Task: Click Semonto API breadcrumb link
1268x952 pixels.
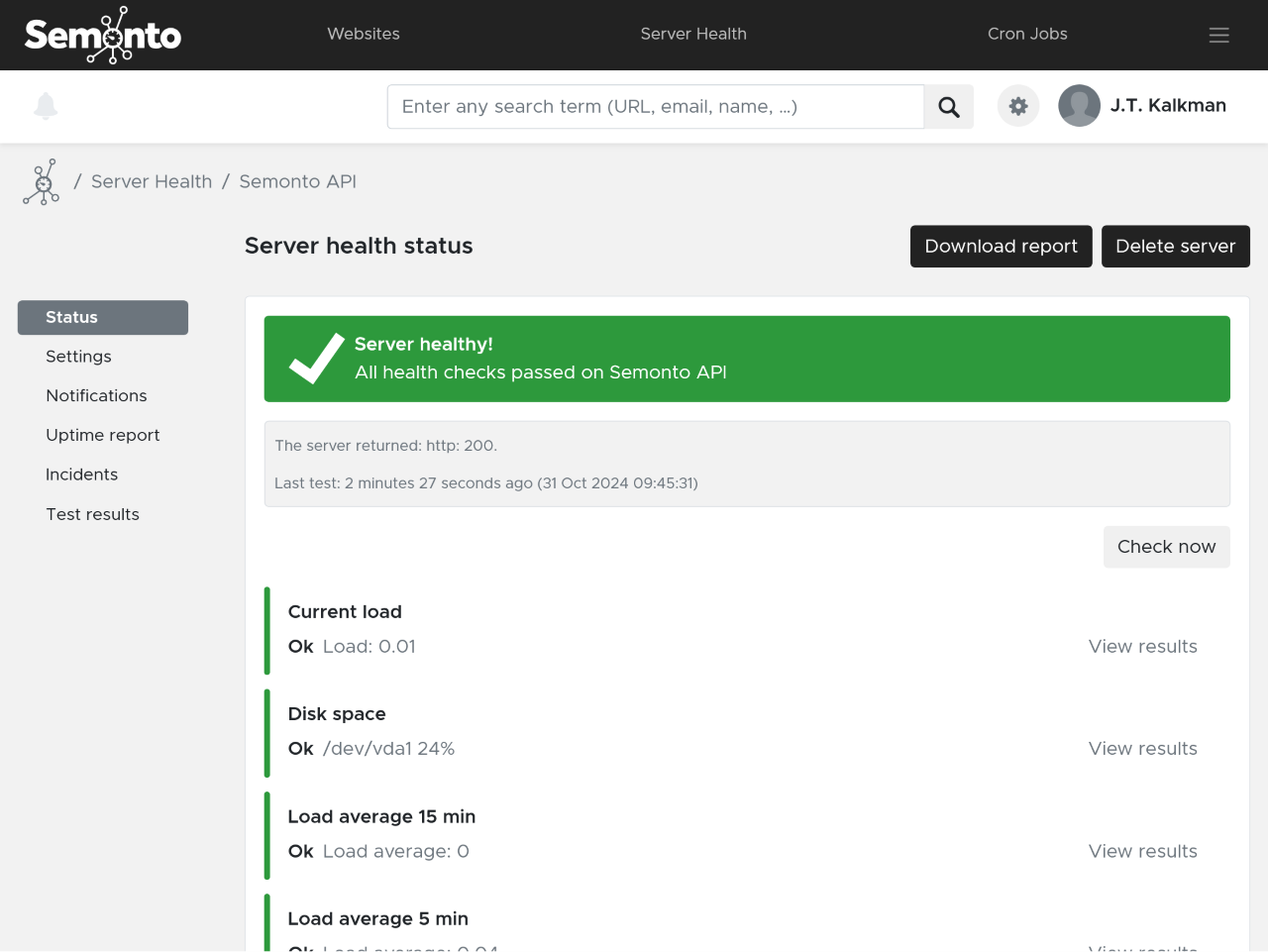Action: pos(297,182)
